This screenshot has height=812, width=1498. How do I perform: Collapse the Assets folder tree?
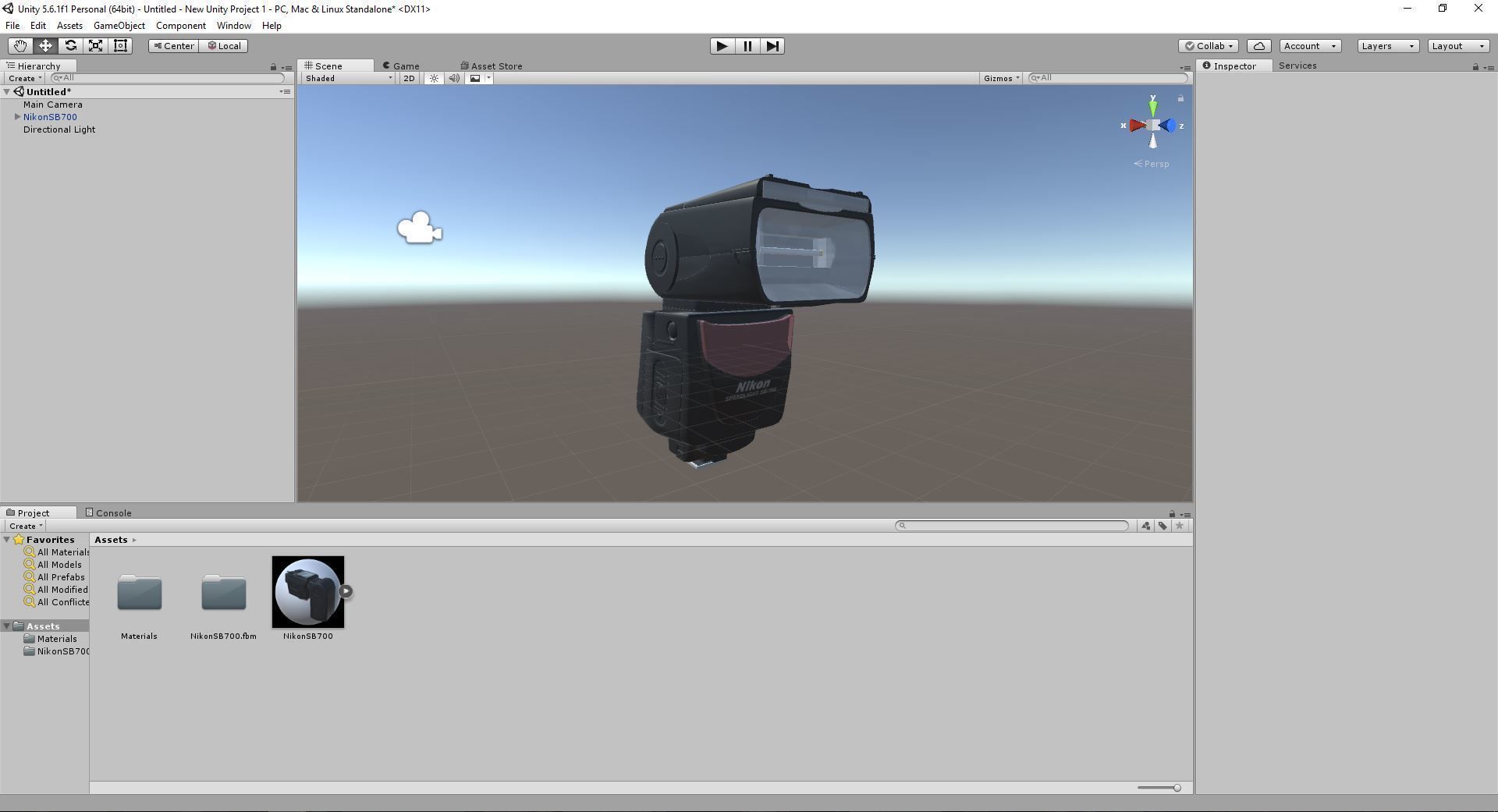pyautogui.click(x=7, y=626)
